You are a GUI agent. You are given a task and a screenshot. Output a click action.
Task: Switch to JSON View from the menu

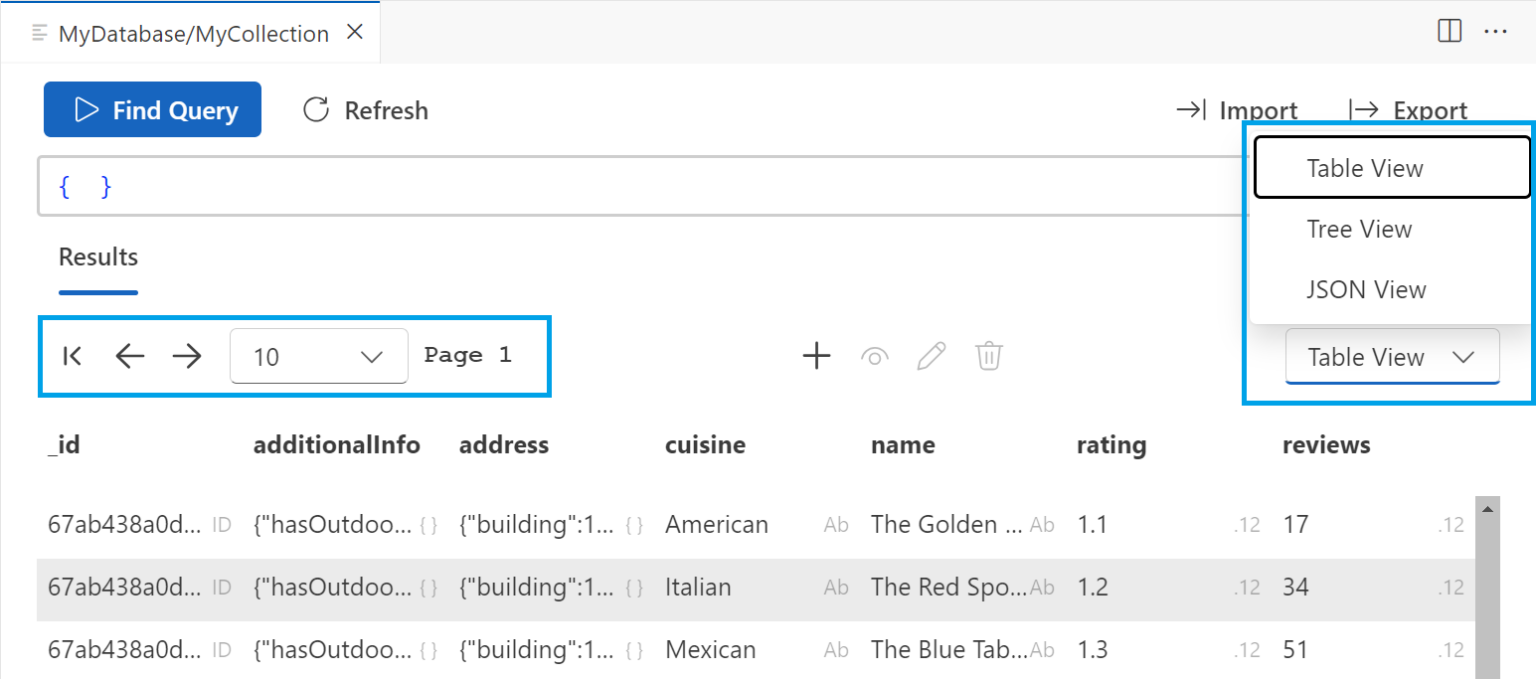1366,289
